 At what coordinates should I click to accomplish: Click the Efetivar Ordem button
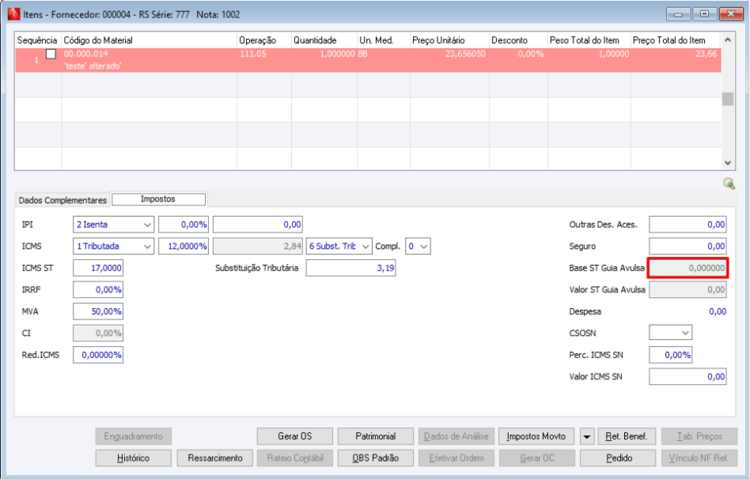tap(456, 458)
